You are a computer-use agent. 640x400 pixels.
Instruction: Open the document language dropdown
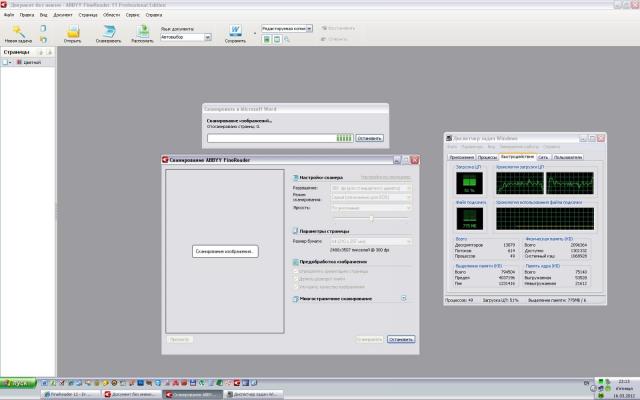208,37
